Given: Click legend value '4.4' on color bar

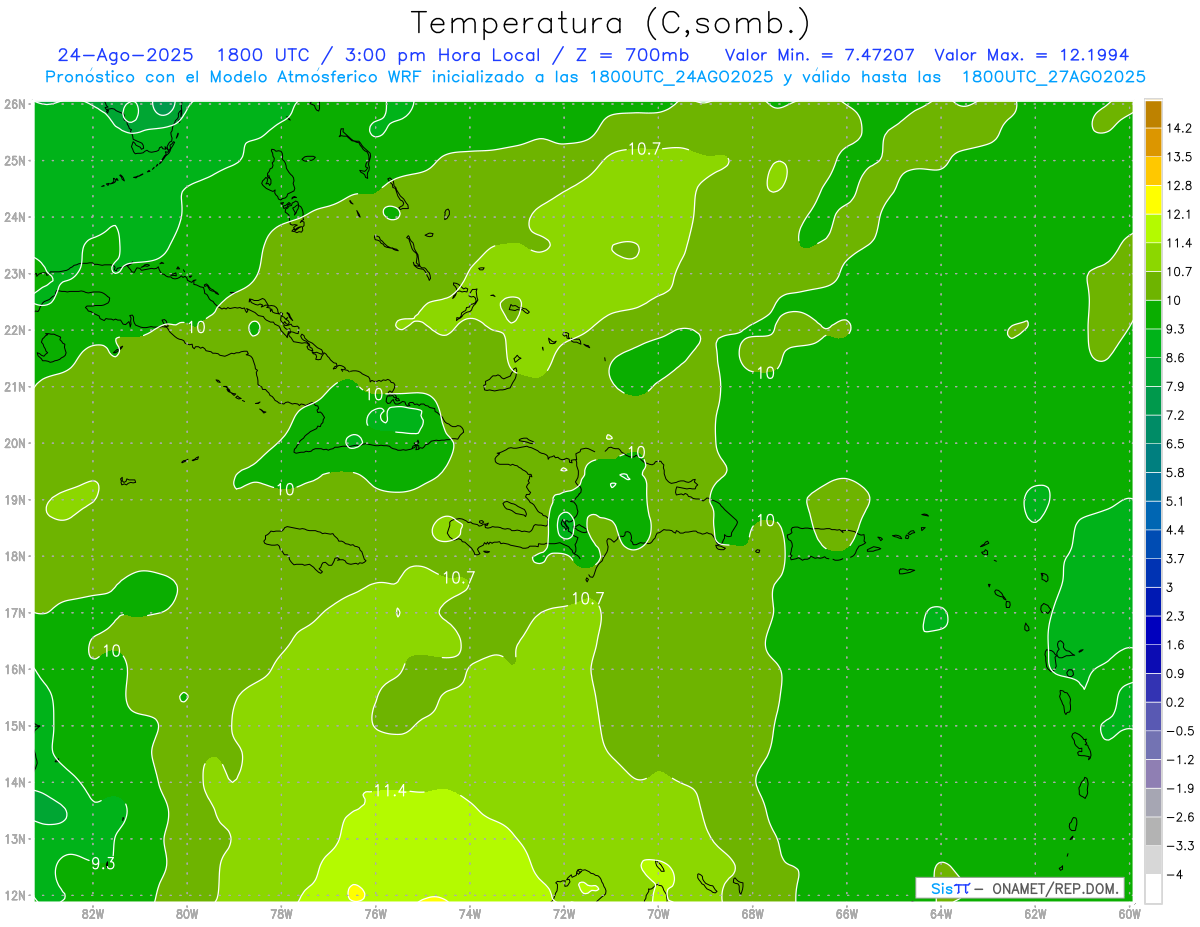Looking at the screenshot, I should pos(1175,529).
